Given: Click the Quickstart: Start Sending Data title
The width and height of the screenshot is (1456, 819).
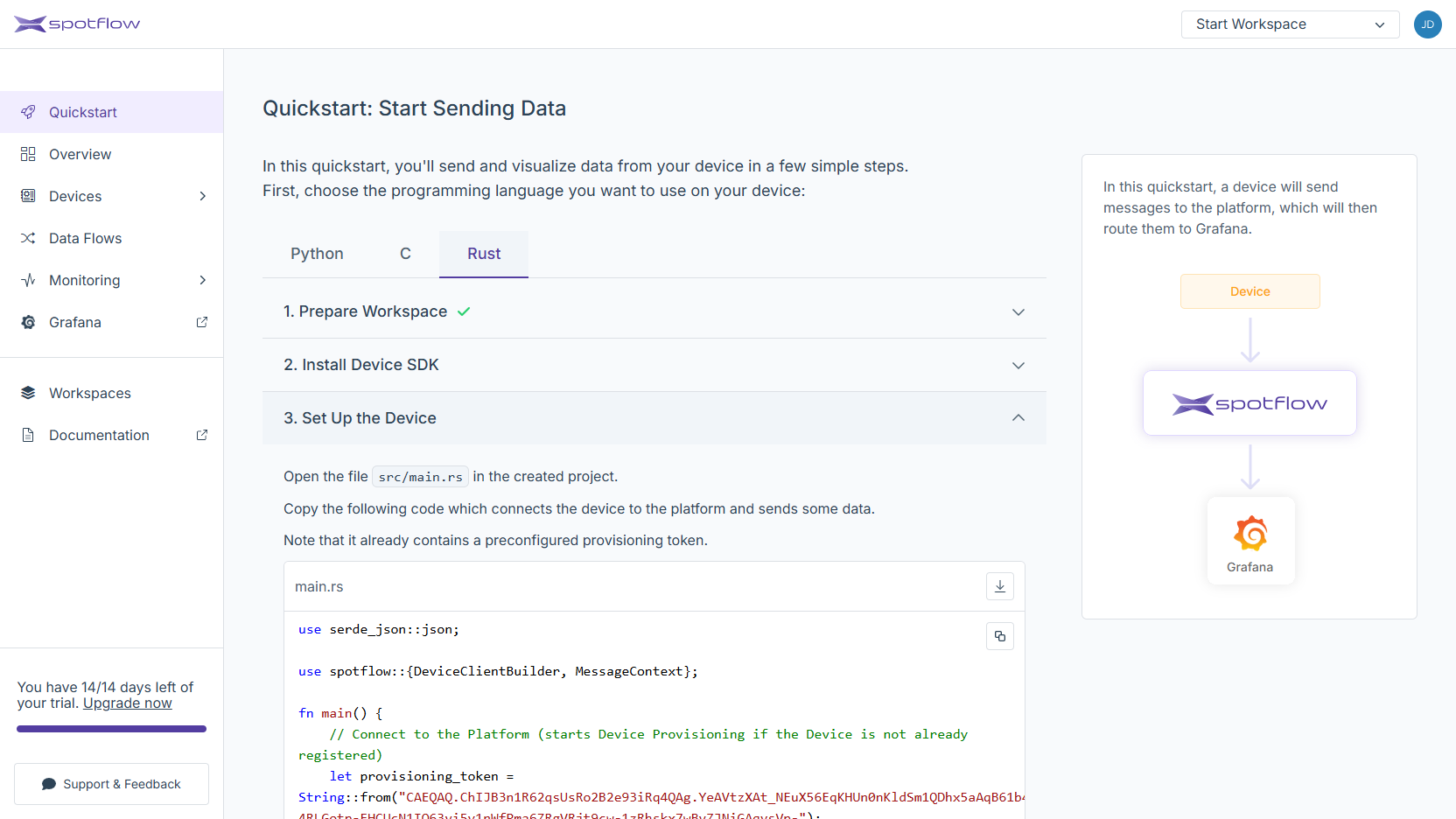Looking at the screenshot, I should coord(414,108).
